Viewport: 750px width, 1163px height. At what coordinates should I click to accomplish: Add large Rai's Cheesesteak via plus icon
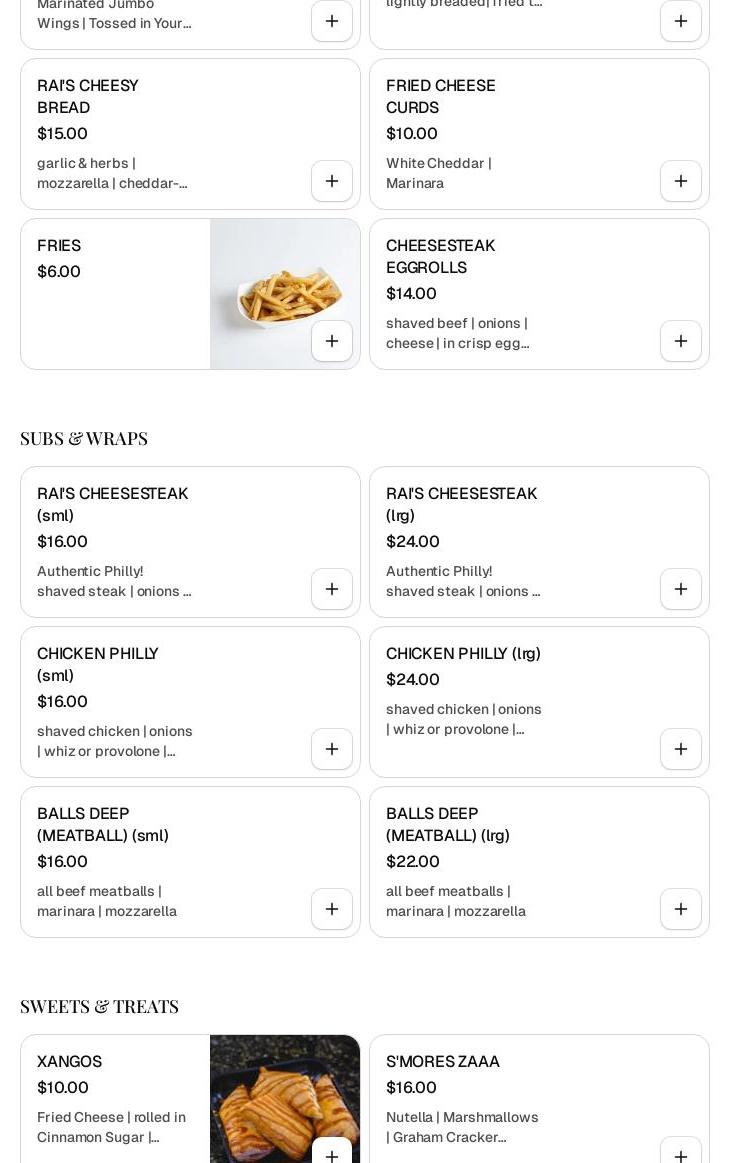(681, 589)
